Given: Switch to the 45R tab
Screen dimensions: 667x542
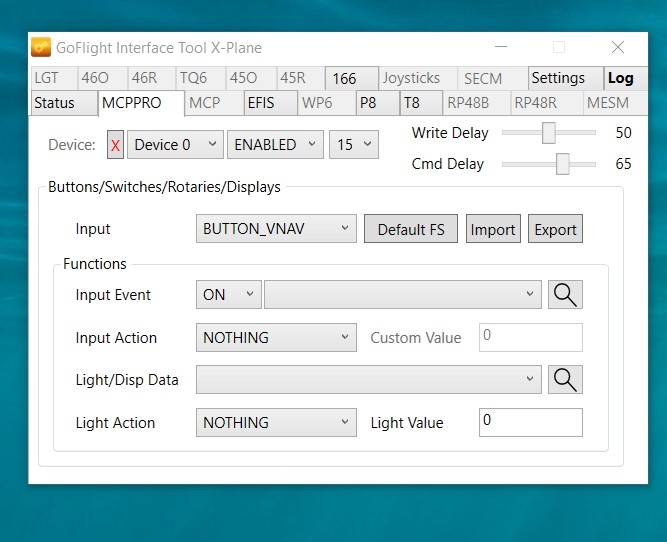Looking at the screenshot, I should point(300,78).
